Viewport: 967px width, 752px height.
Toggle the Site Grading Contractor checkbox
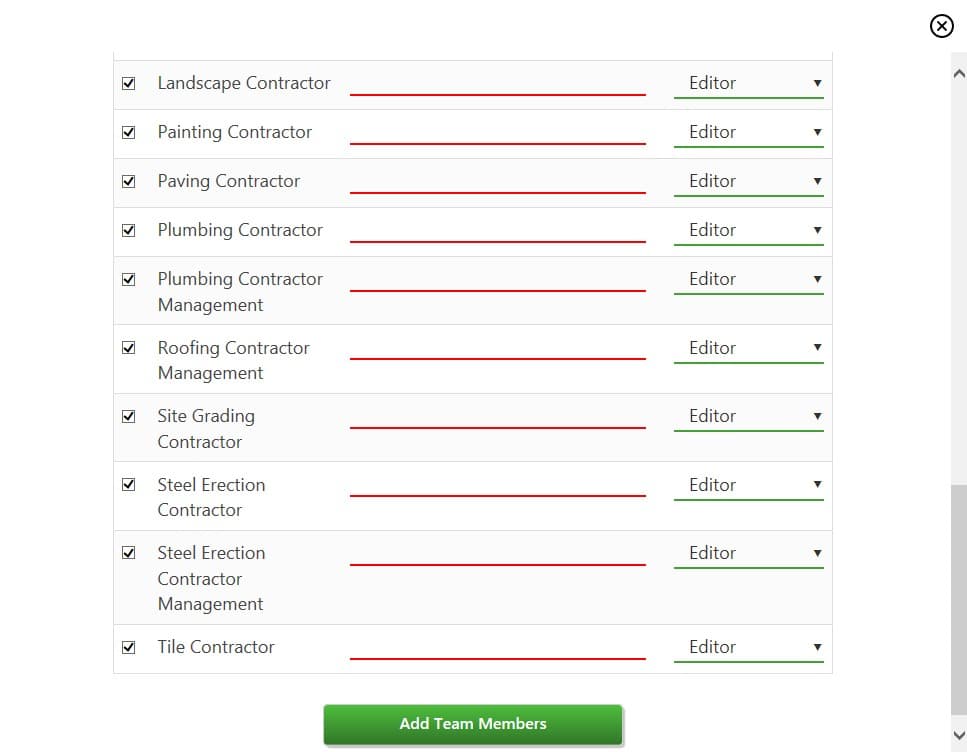coord(128,416)
